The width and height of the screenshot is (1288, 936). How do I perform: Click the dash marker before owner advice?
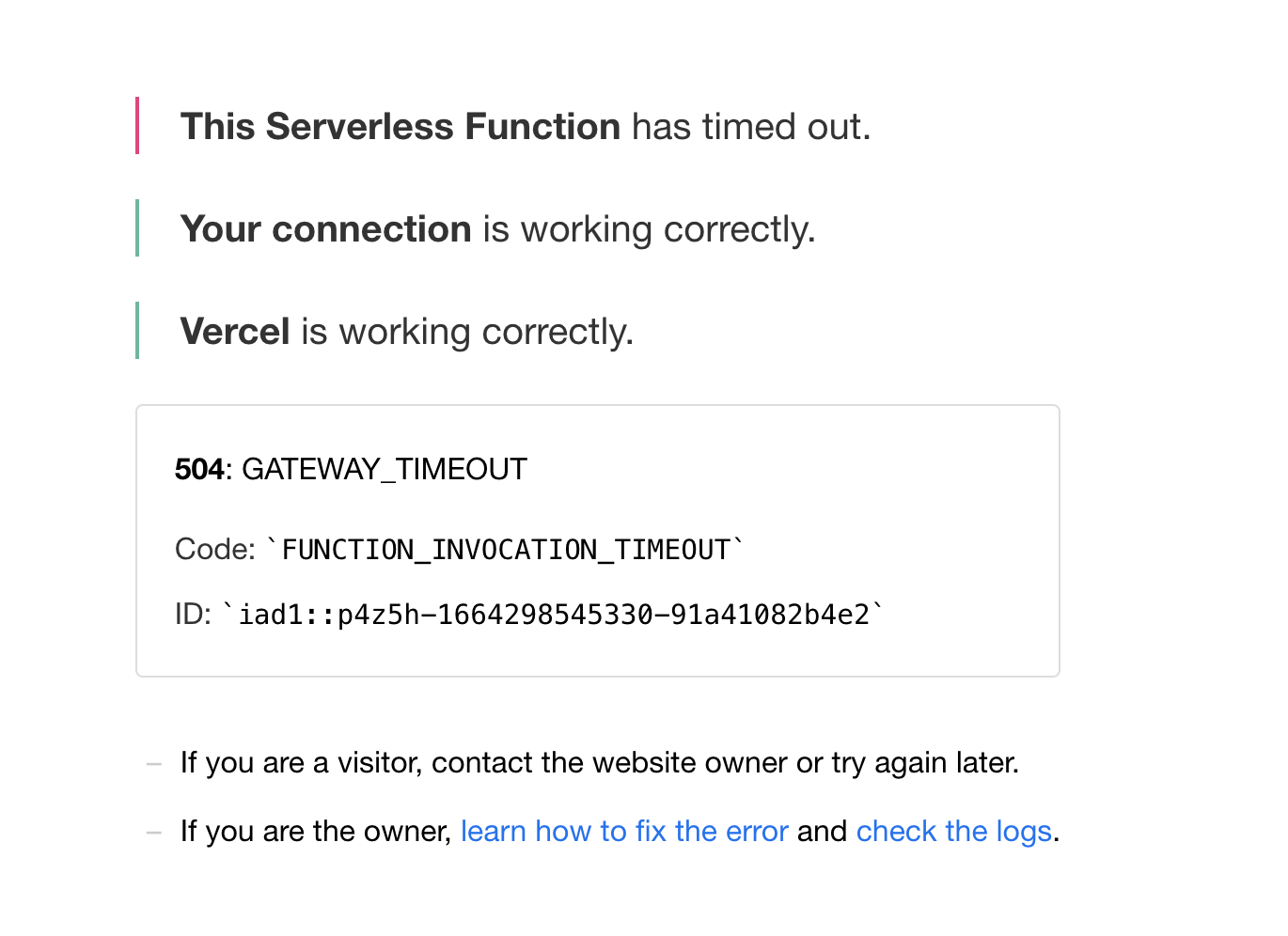click(153, 832)
